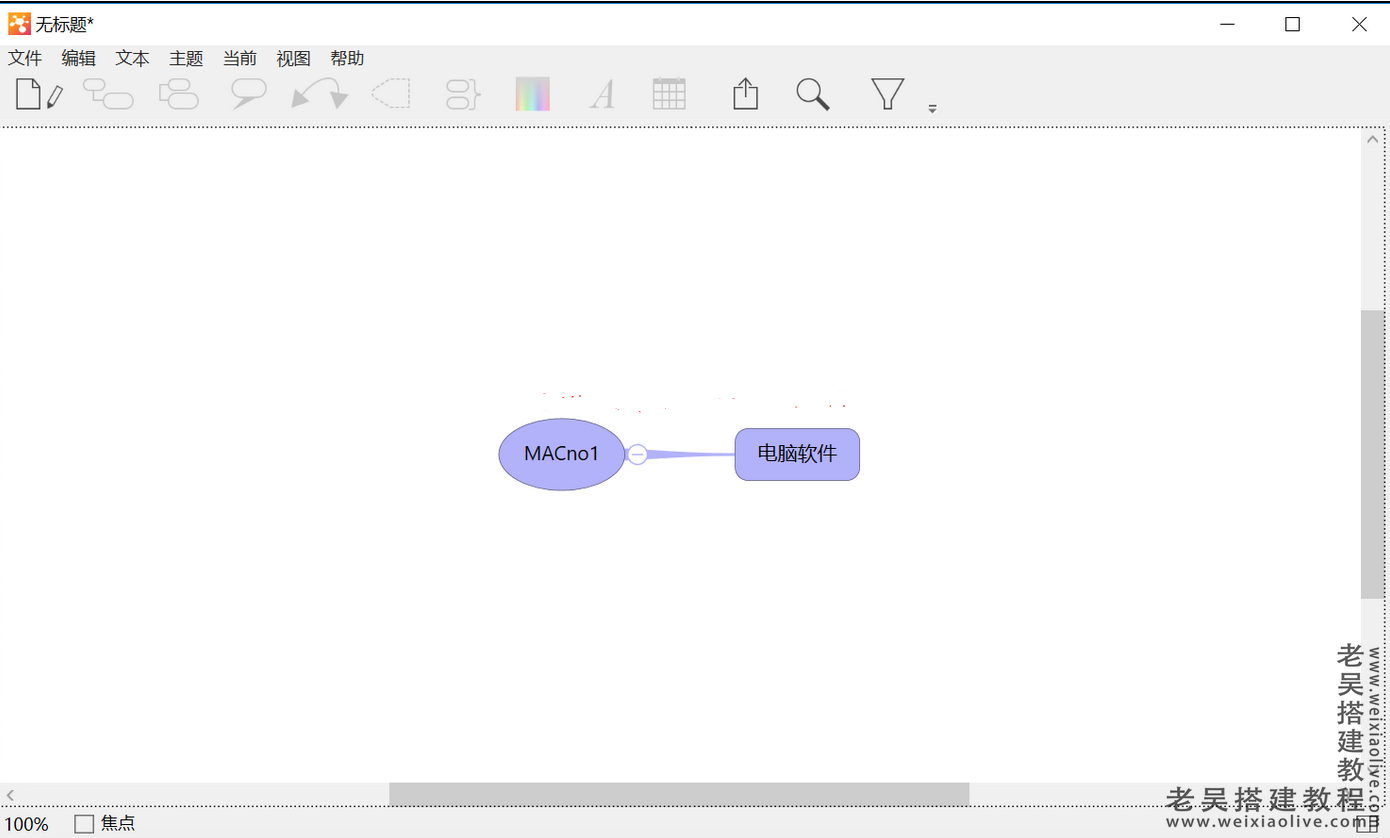Click the vertical scrollbar up arrow

click(x=1372, y=140)
